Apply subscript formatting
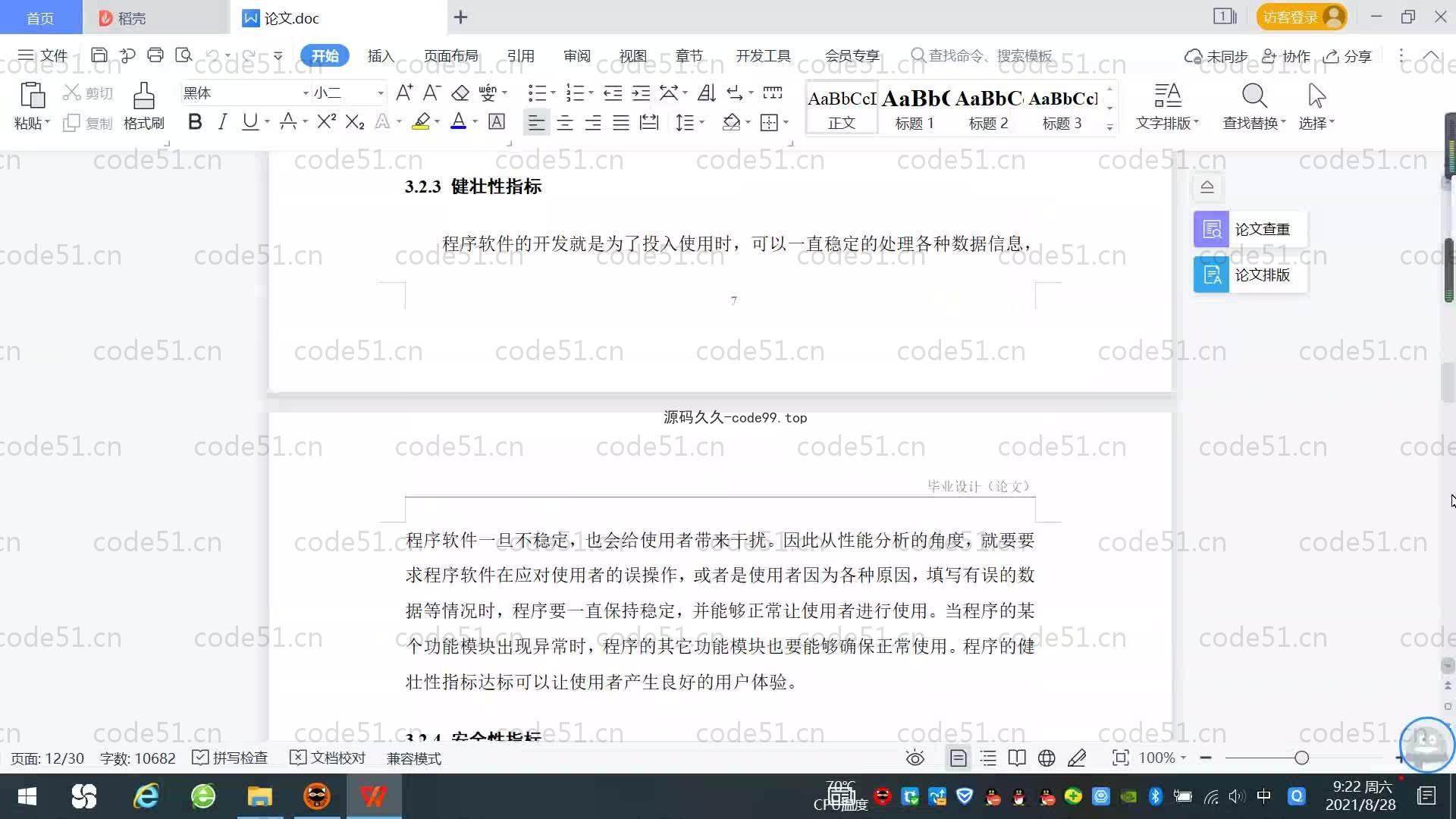Screen dimensions: 1456x819 tap(354, 122)
